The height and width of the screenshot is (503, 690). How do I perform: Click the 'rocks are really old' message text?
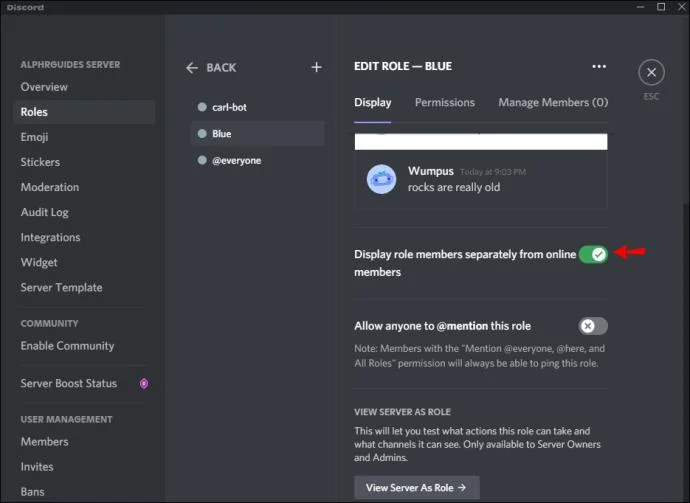coord(454,187)
